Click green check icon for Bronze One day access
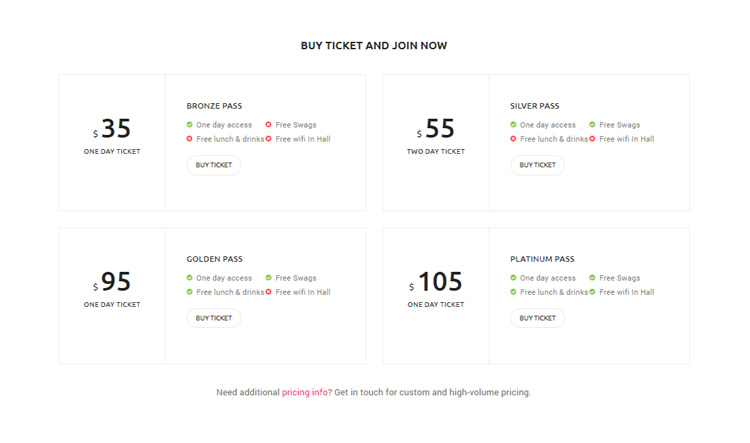 pyautogui.click(x=189, y=124)
